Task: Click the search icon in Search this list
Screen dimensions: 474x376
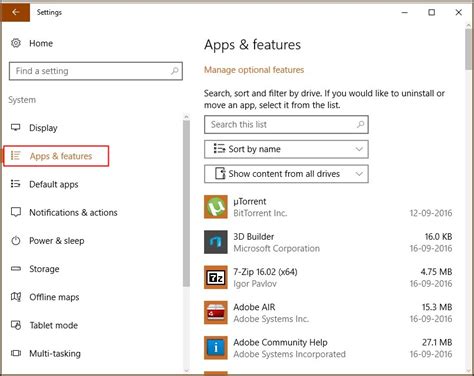Action: (x=360, y=124)
